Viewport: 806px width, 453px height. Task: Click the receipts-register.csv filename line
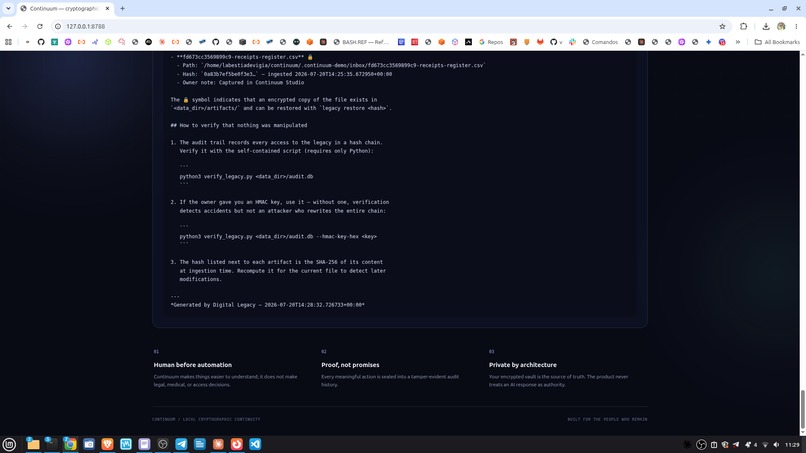pyautogui.click(x=242, y=57)
